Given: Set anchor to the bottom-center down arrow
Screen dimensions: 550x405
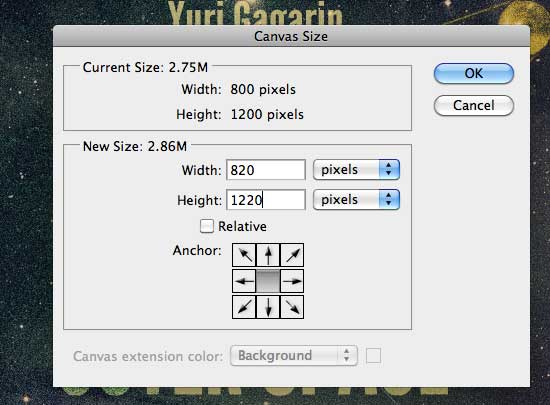Looking at the screenshot, I should 268,307.
